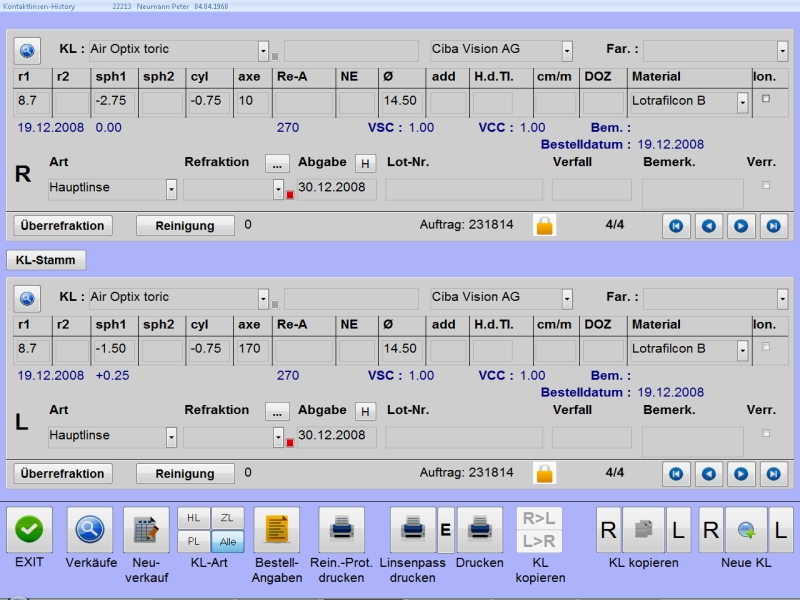
Task: Click the ellipsis button beside Refraktion left lens
Action: click(277, 412)
